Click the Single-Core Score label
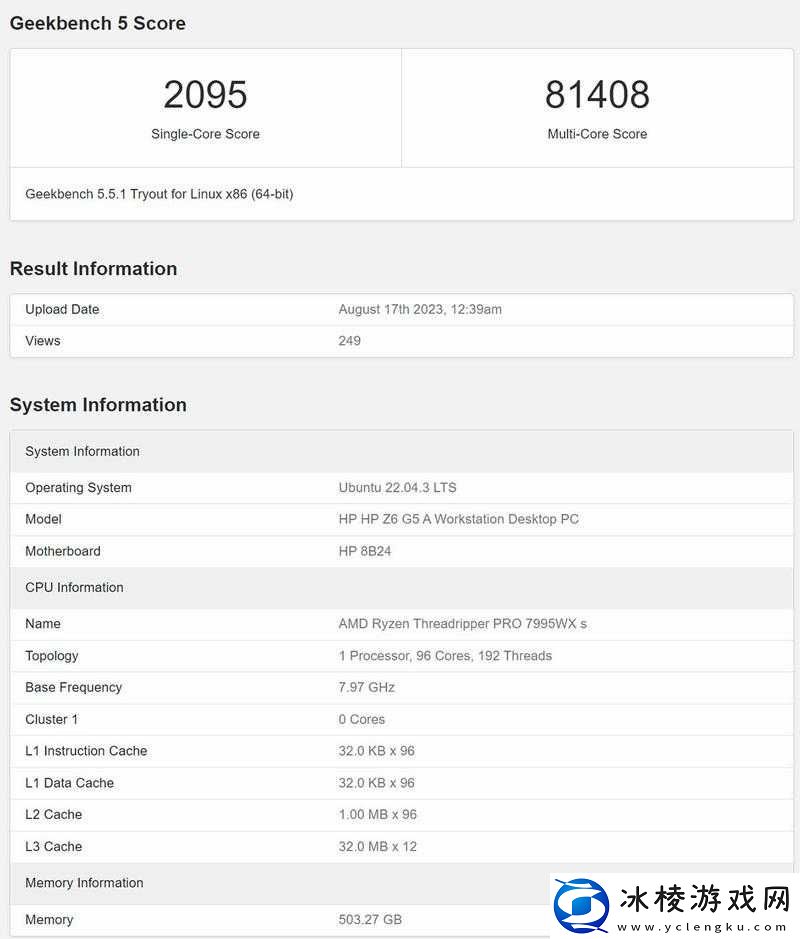This screenshot has width=800, height=939. coord(205,134)
